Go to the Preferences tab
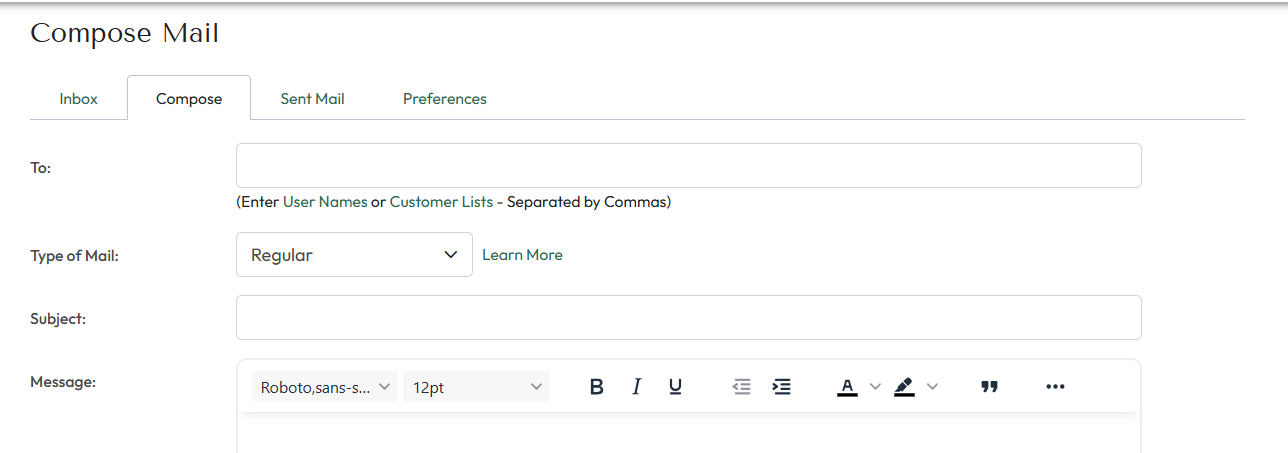The width and height of the screenshot is (1288, 453). (445, 99)
